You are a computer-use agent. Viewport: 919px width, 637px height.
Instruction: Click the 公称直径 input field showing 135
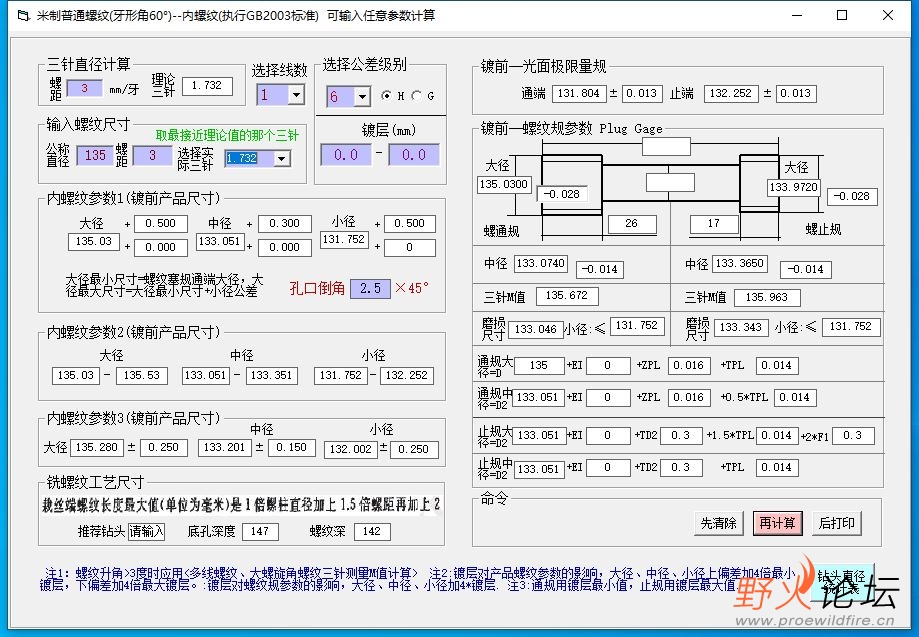(94, 155)
